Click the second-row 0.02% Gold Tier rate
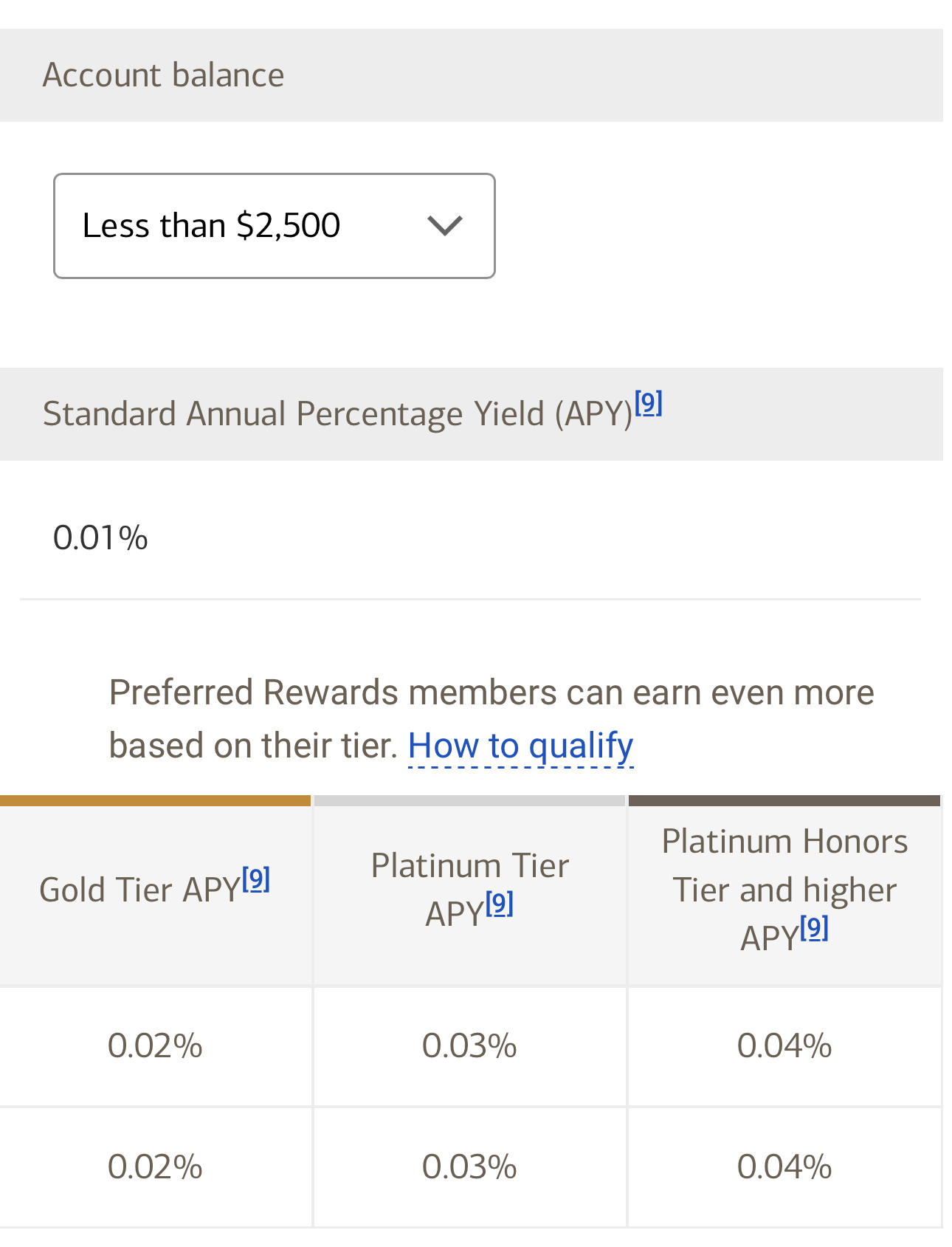Image resolution: width=952 pixels, height=1247 pixels. coord(155,1167)
